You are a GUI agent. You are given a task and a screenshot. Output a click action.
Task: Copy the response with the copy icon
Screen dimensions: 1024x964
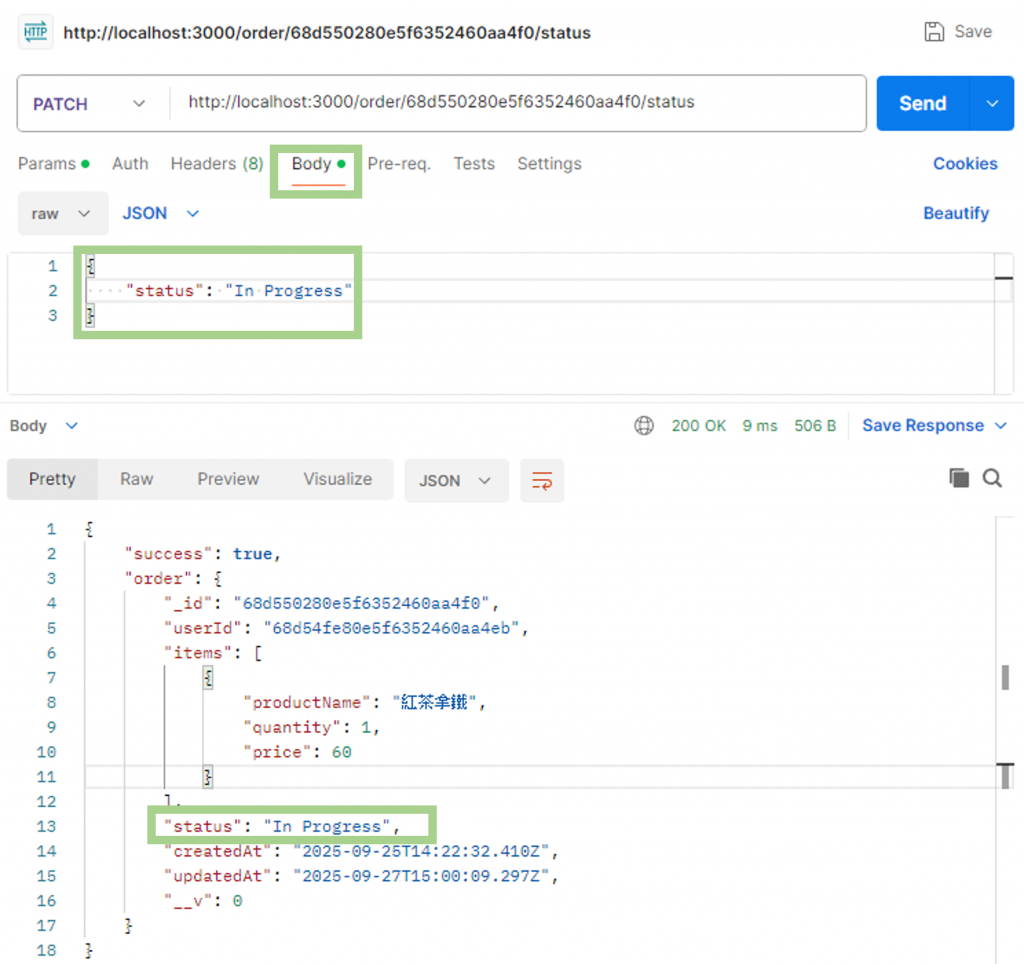coord(959,478)
